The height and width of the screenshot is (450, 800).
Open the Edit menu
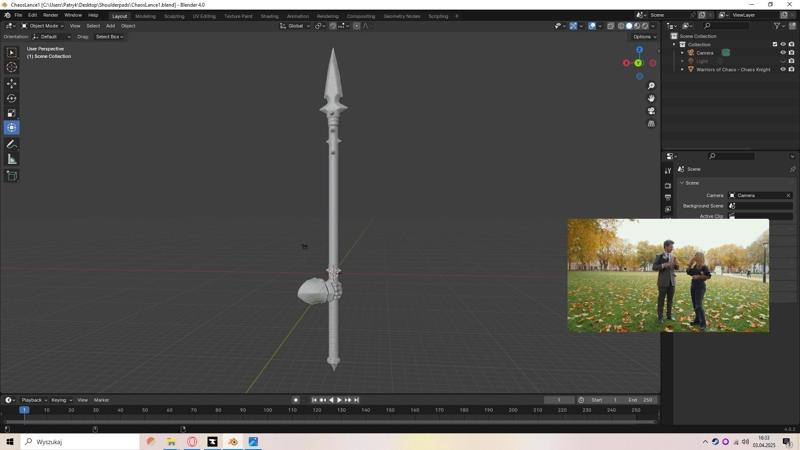point(33,15)
